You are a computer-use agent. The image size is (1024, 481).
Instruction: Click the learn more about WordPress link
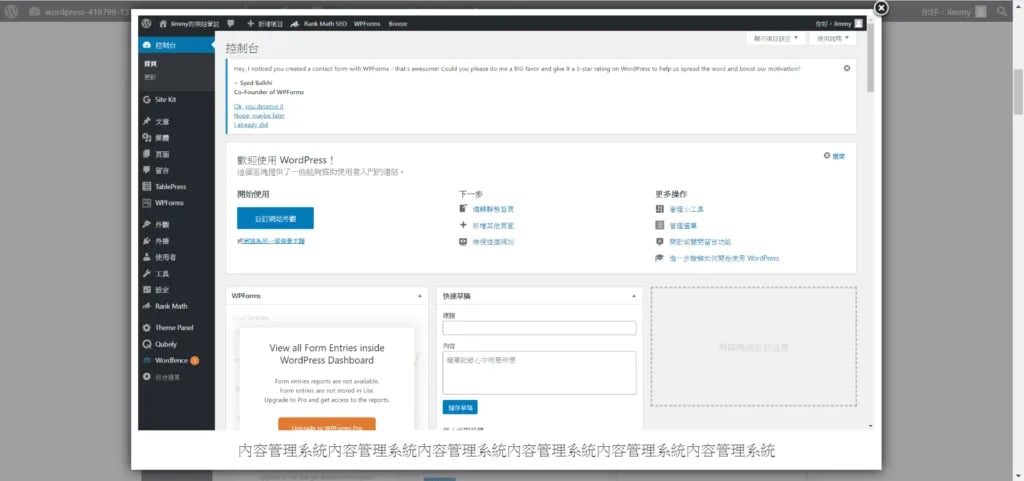tap(724, 258)
